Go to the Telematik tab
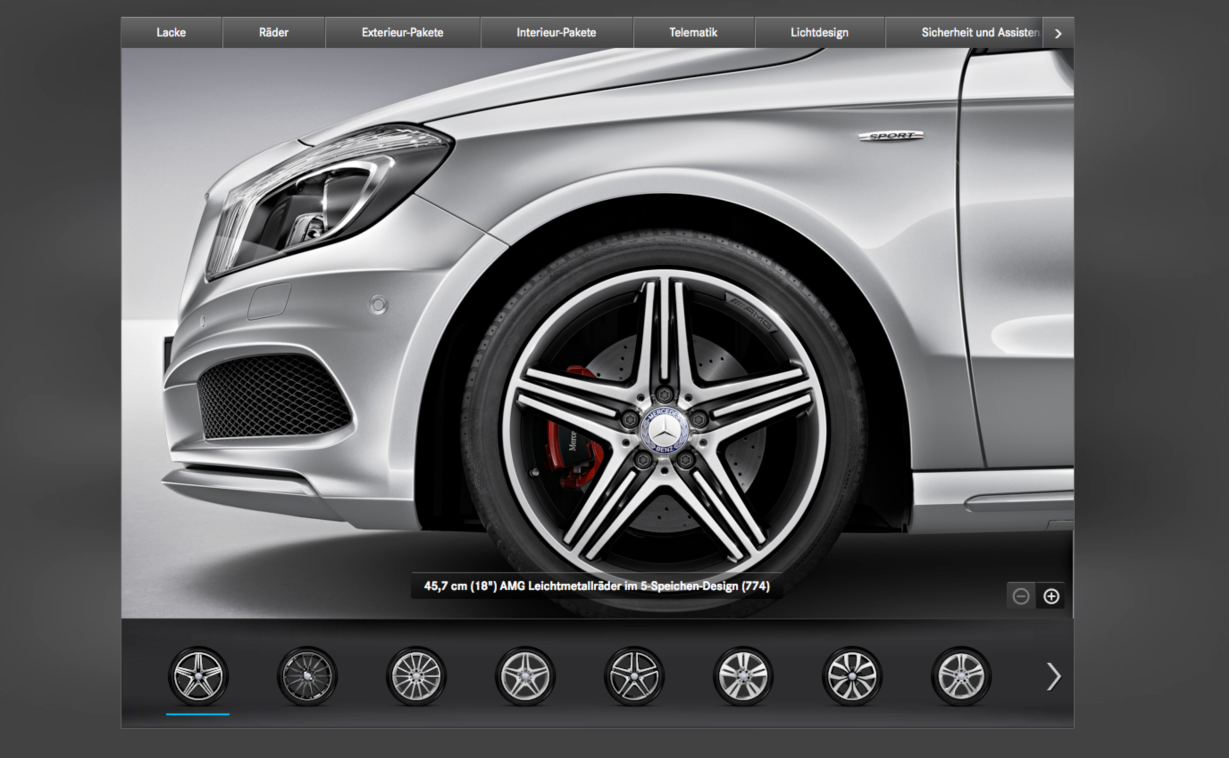 [693, 32]
